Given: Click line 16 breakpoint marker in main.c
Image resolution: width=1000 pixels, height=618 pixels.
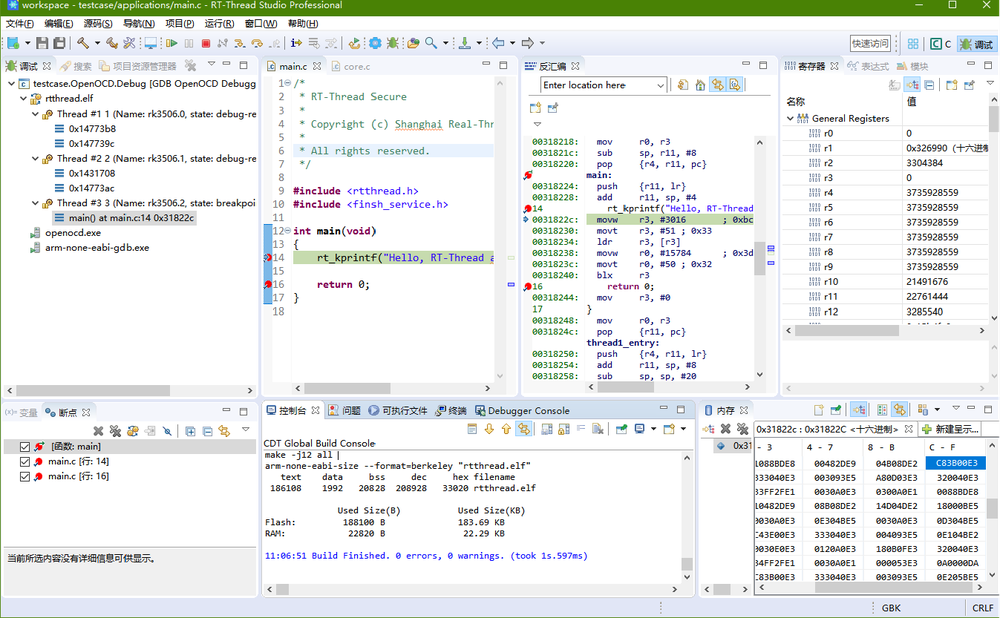Looking at the screenshot, I should click(x=268, y=284).
